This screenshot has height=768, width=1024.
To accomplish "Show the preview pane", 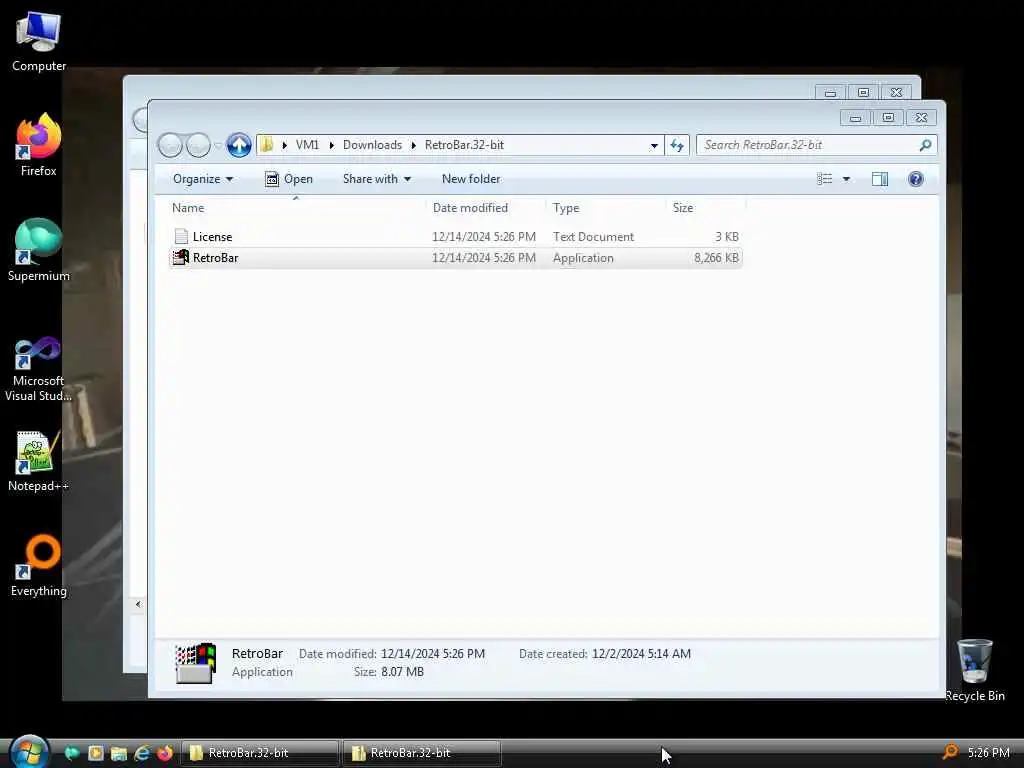I will pos(880,179).
